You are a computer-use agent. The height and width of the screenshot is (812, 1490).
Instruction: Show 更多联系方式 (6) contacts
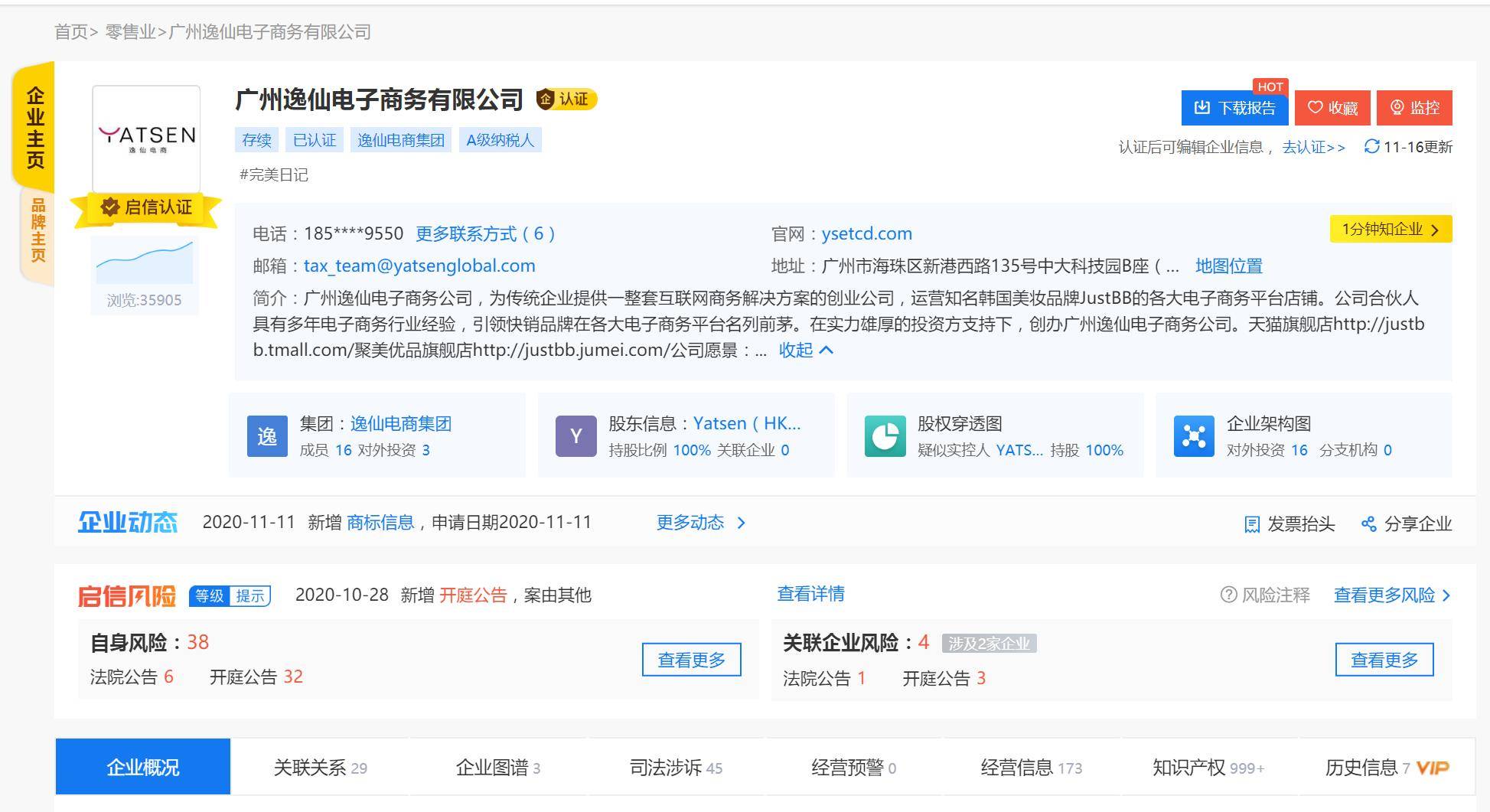pos(485,233)
